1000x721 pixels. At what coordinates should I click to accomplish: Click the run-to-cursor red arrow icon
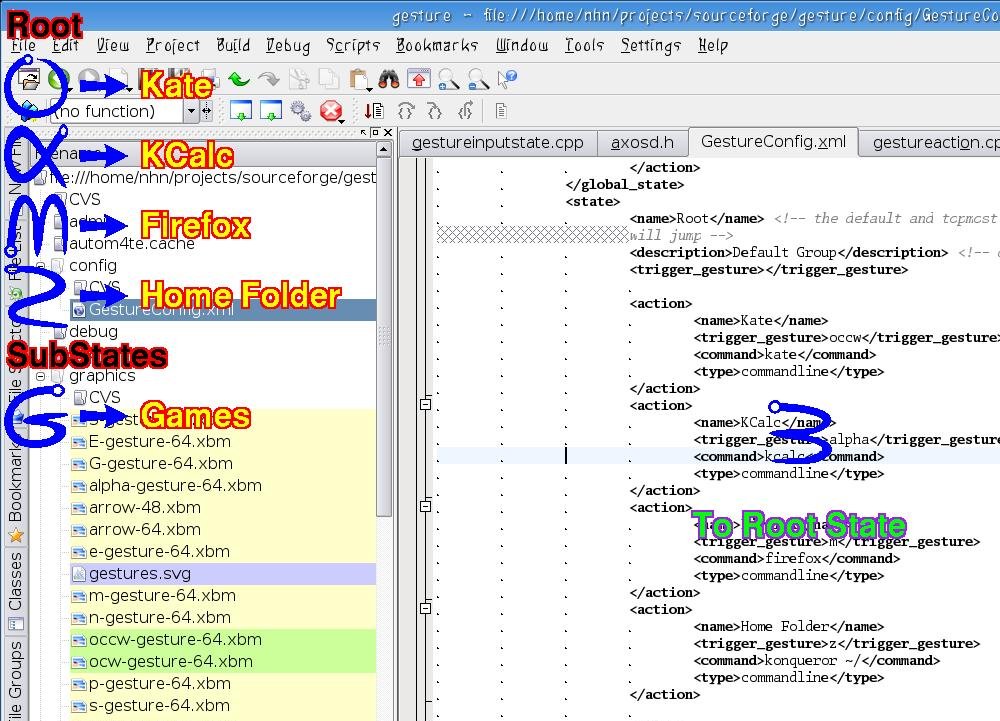(x=374, y=111)
